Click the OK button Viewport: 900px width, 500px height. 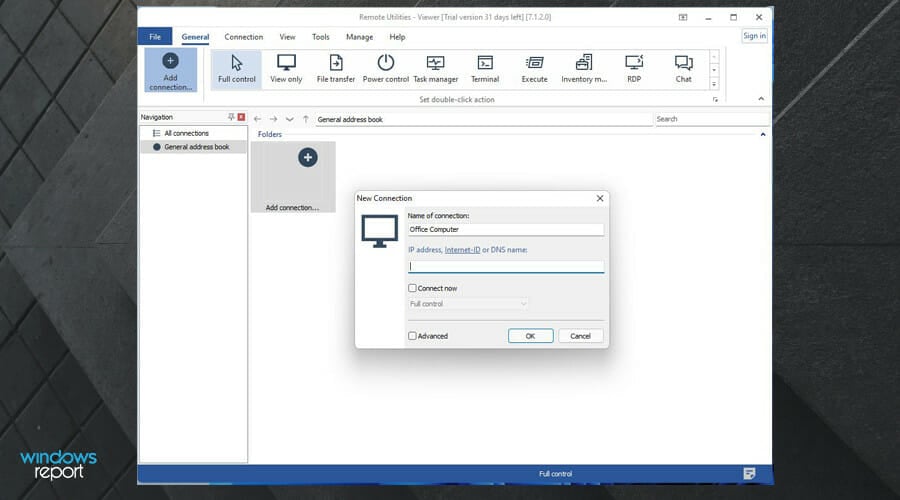tap(530, 336)
